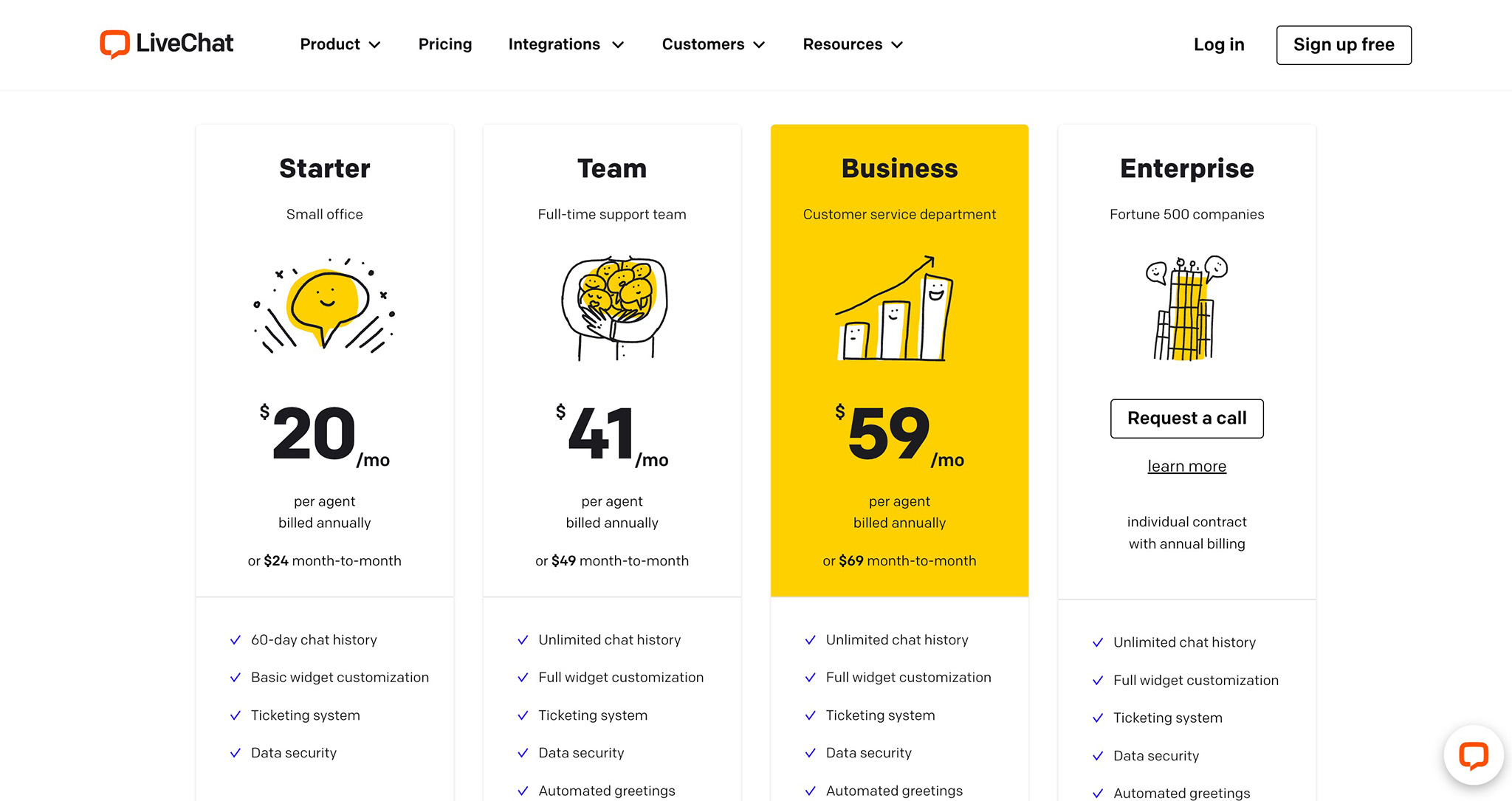
Task: Go to the Pricing page
Action: [445, 44]
